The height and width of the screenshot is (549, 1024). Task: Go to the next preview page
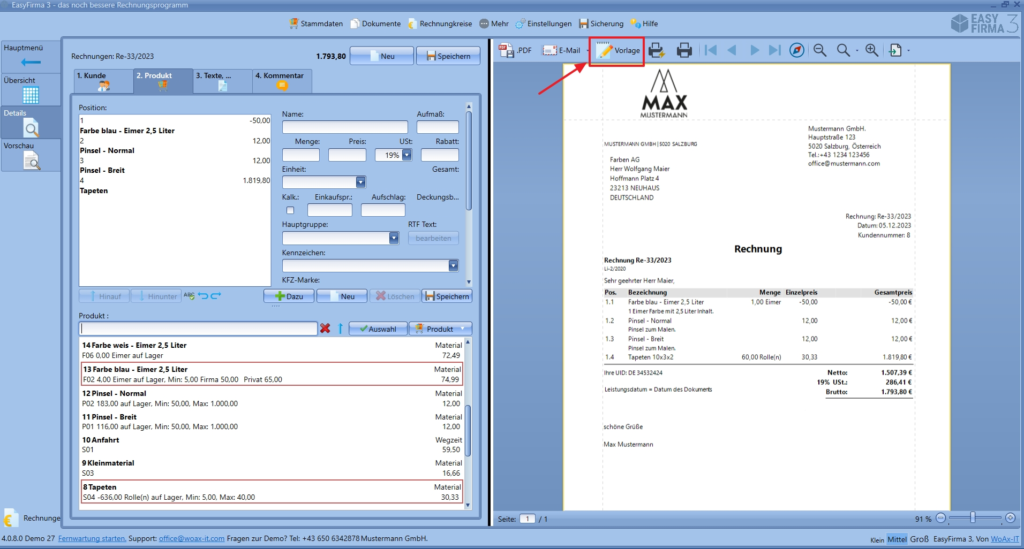pyautogui.click(x=755, y=50)
